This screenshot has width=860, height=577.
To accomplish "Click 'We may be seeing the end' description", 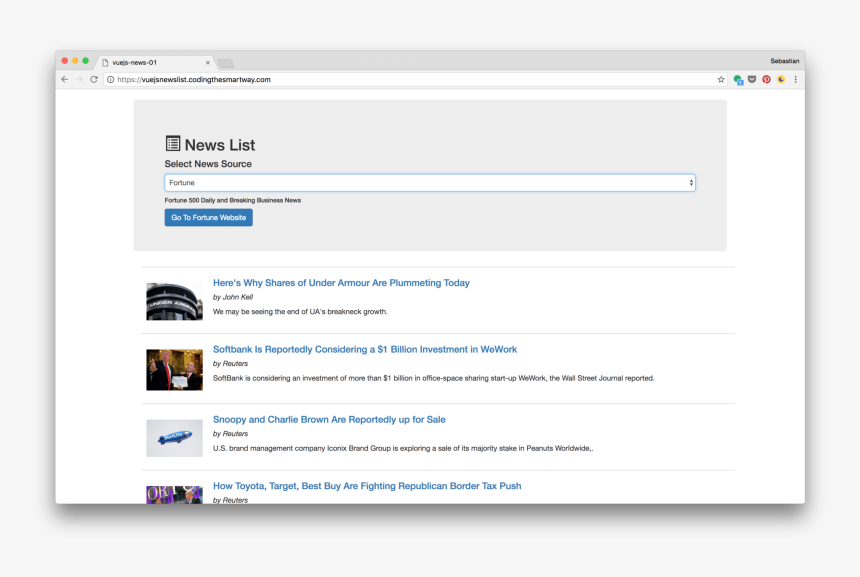I will 300,312.
